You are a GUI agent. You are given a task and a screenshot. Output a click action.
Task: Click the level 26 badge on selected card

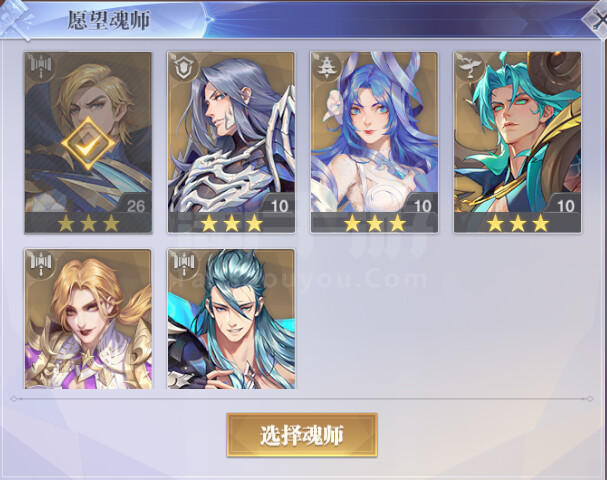[135, 206]
